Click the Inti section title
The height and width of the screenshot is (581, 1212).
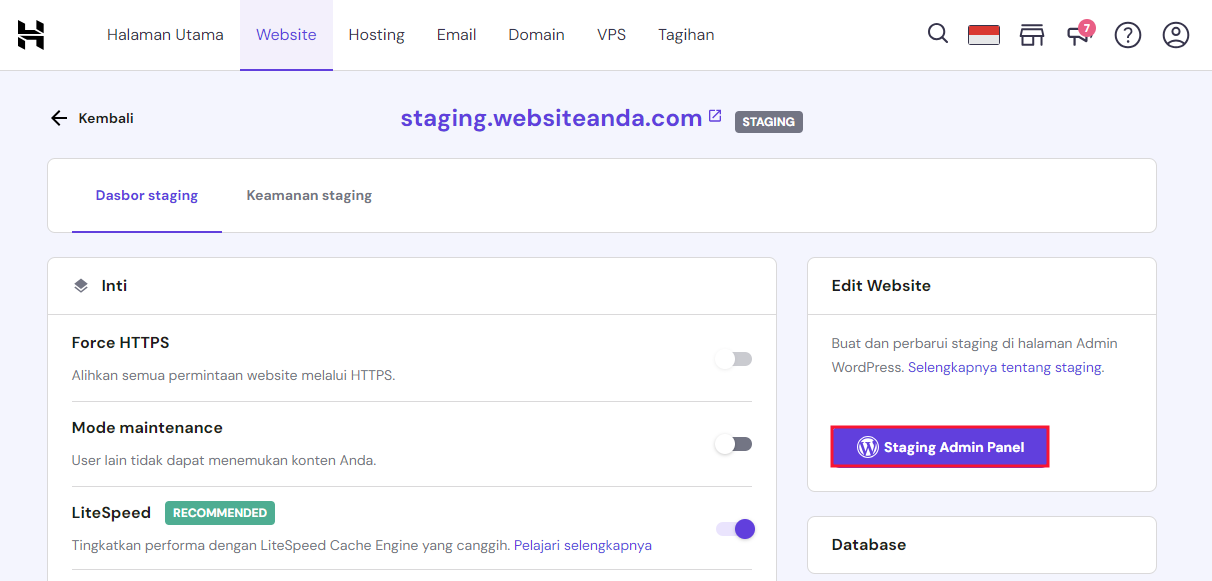coord(114,286)
